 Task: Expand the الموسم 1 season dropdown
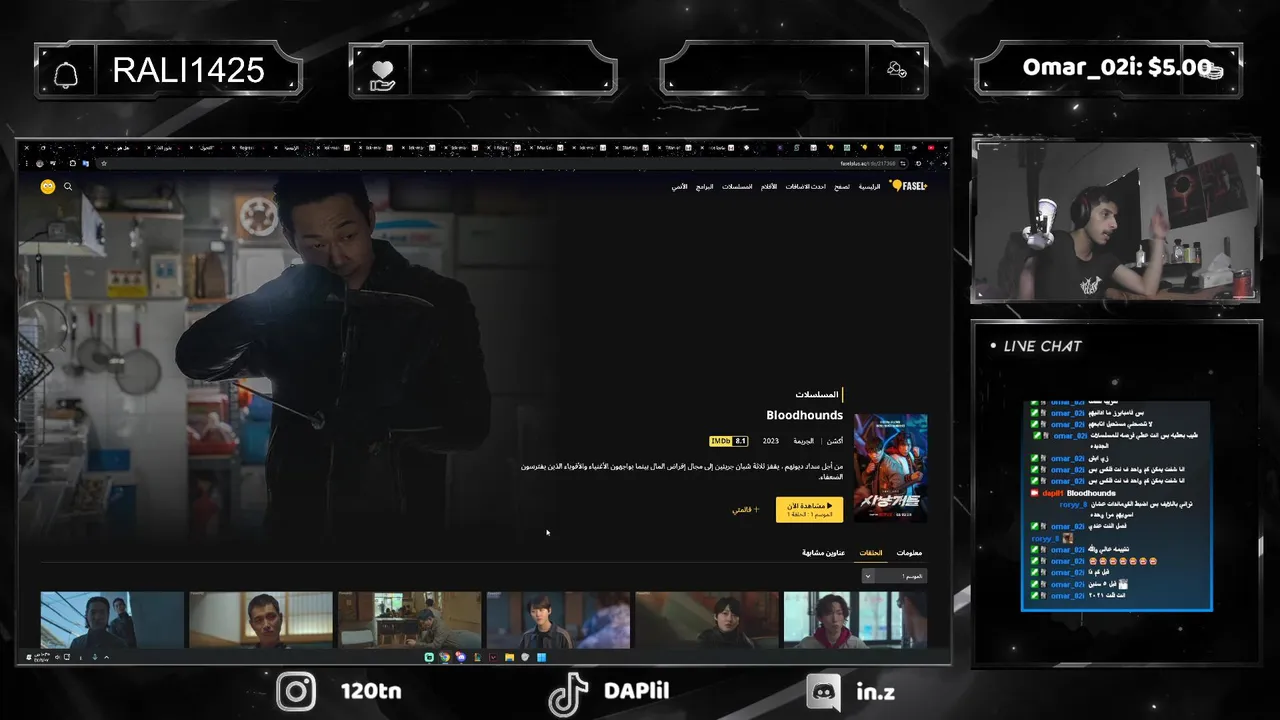(894, 576)
